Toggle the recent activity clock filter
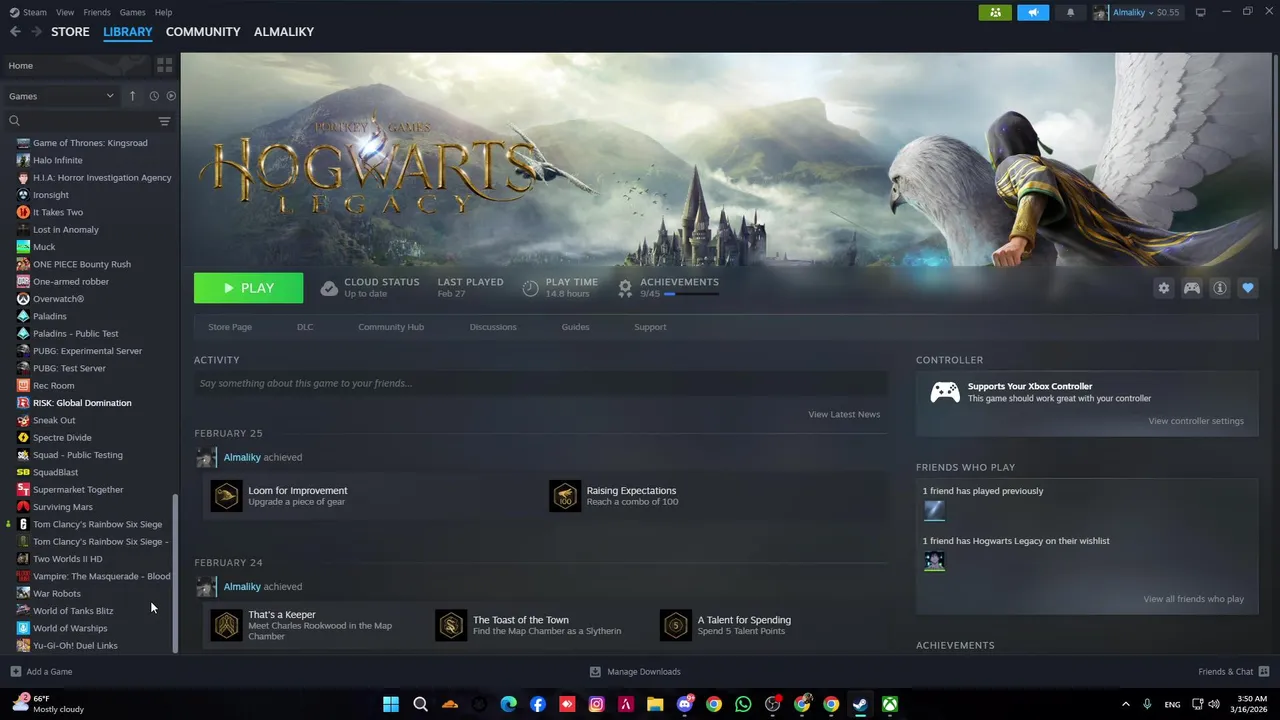The height and width of the screenshot is (720, 1280). 154,96
